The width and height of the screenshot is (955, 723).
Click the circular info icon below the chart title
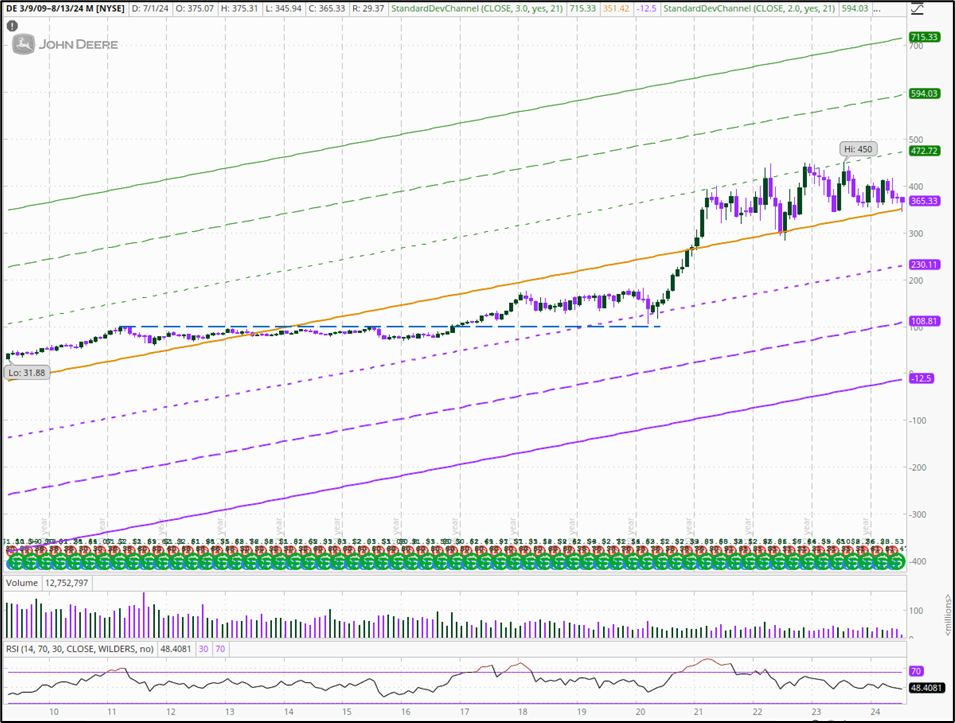(13, 27)
